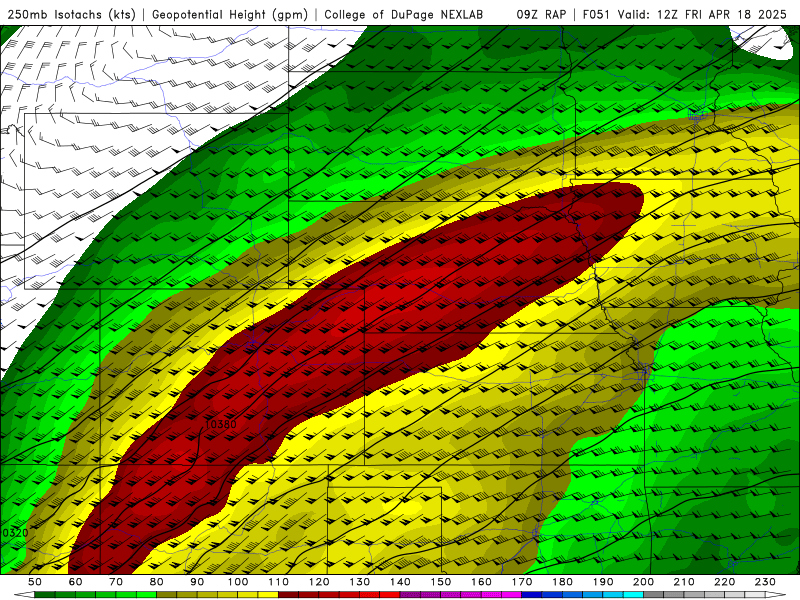800x600 pixels.
Task: Click the '230' color scale label
Action: 765,582
